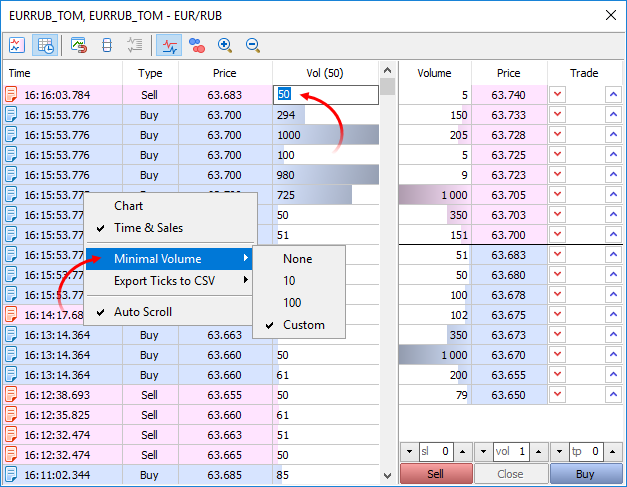Select Chart from the context menu

pos(128,206)
